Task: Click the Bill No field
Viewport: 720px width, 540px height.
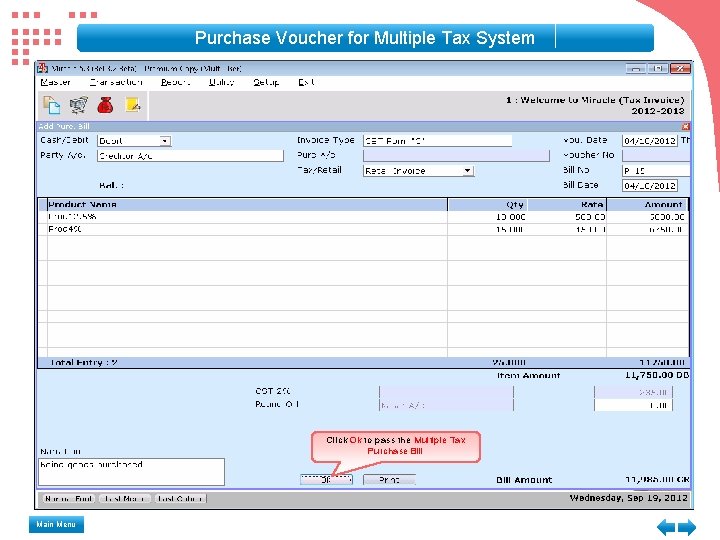Action: [x=656, y=171]
